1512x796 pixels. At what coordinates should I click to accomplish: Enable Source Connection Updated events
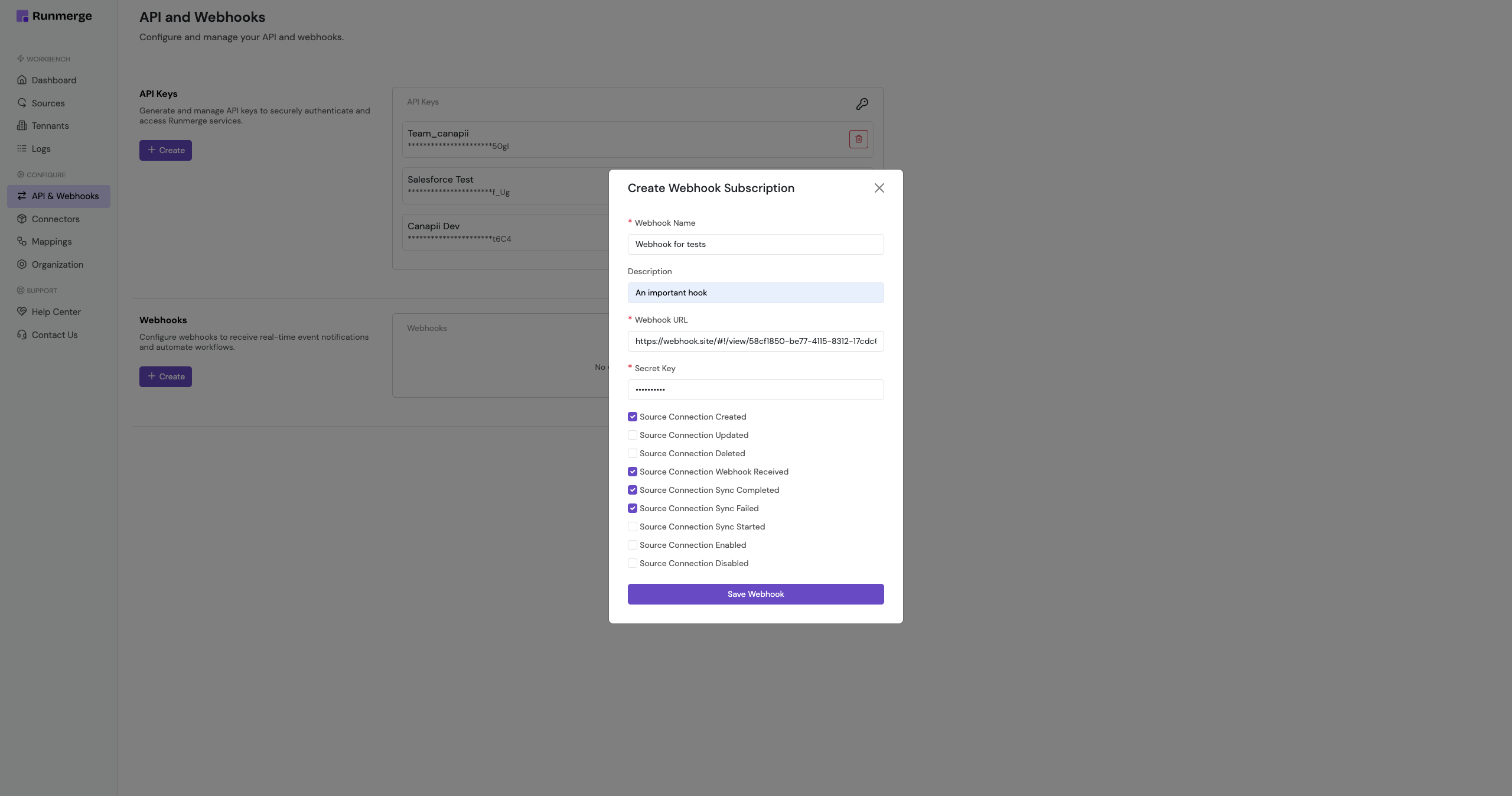pyautogui.click(x=632, y=435)
